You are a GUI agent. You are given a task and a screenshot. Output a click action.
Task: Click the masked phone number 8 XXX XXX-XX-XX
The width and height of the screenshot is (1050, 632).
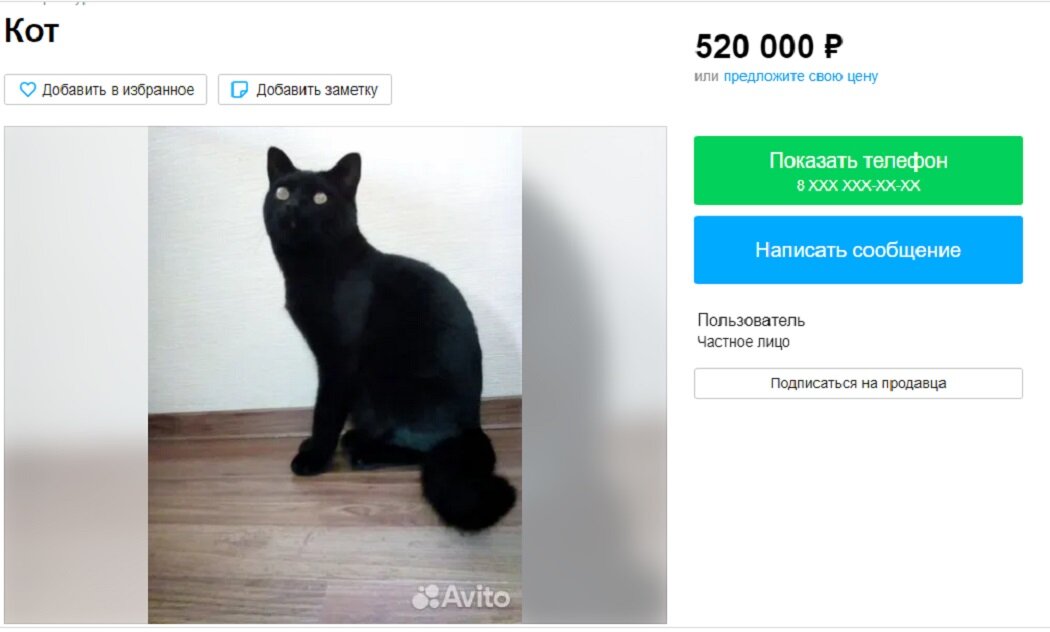click(858, 185)
